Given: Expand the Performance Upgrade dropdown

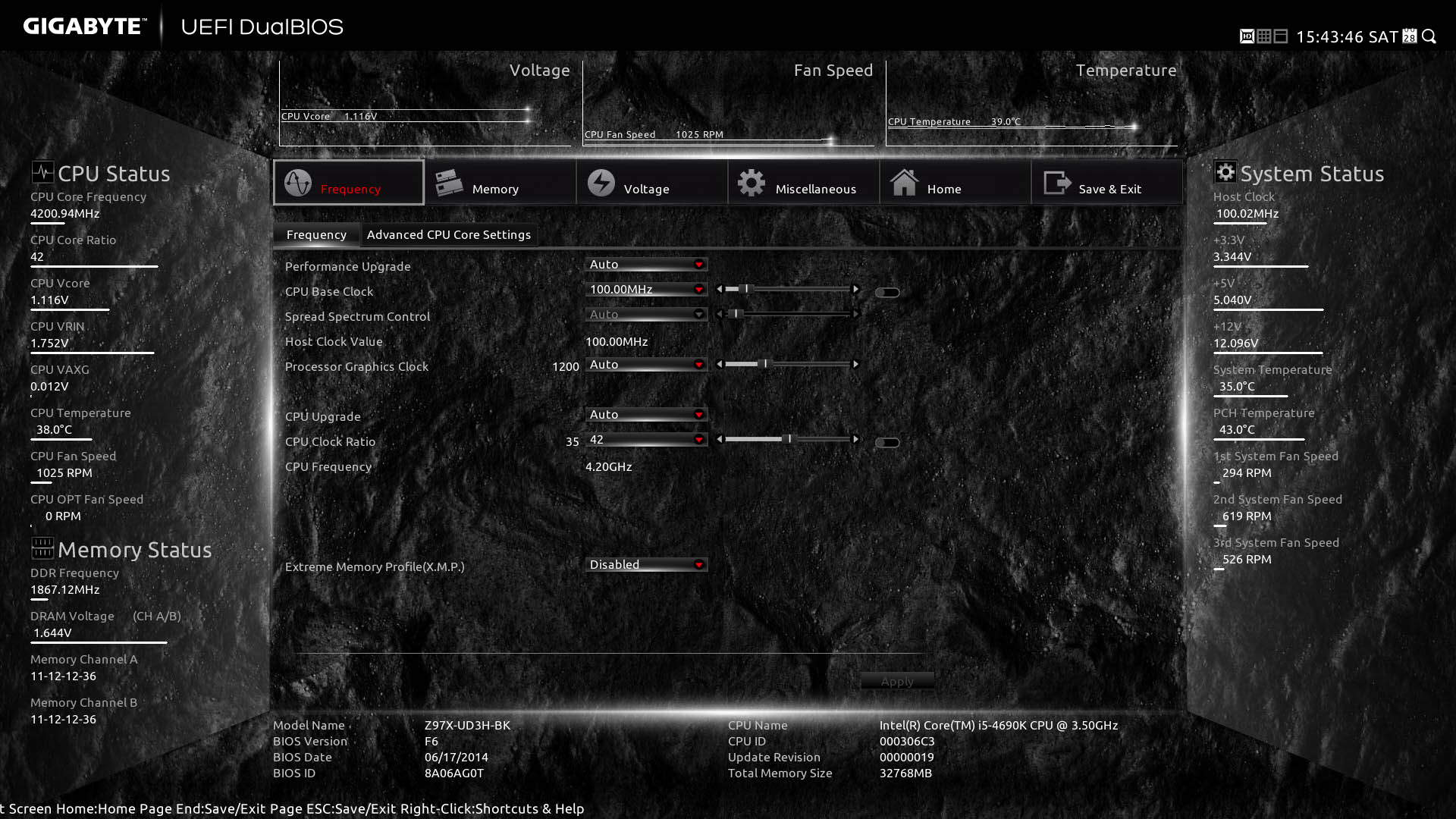Looking at the screenshot, I should point(646,265).
